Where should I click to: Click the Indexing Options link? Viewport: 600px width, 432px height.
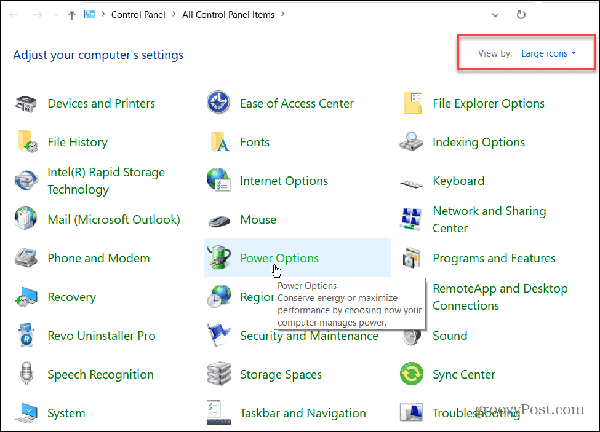[x=478, y=142]
